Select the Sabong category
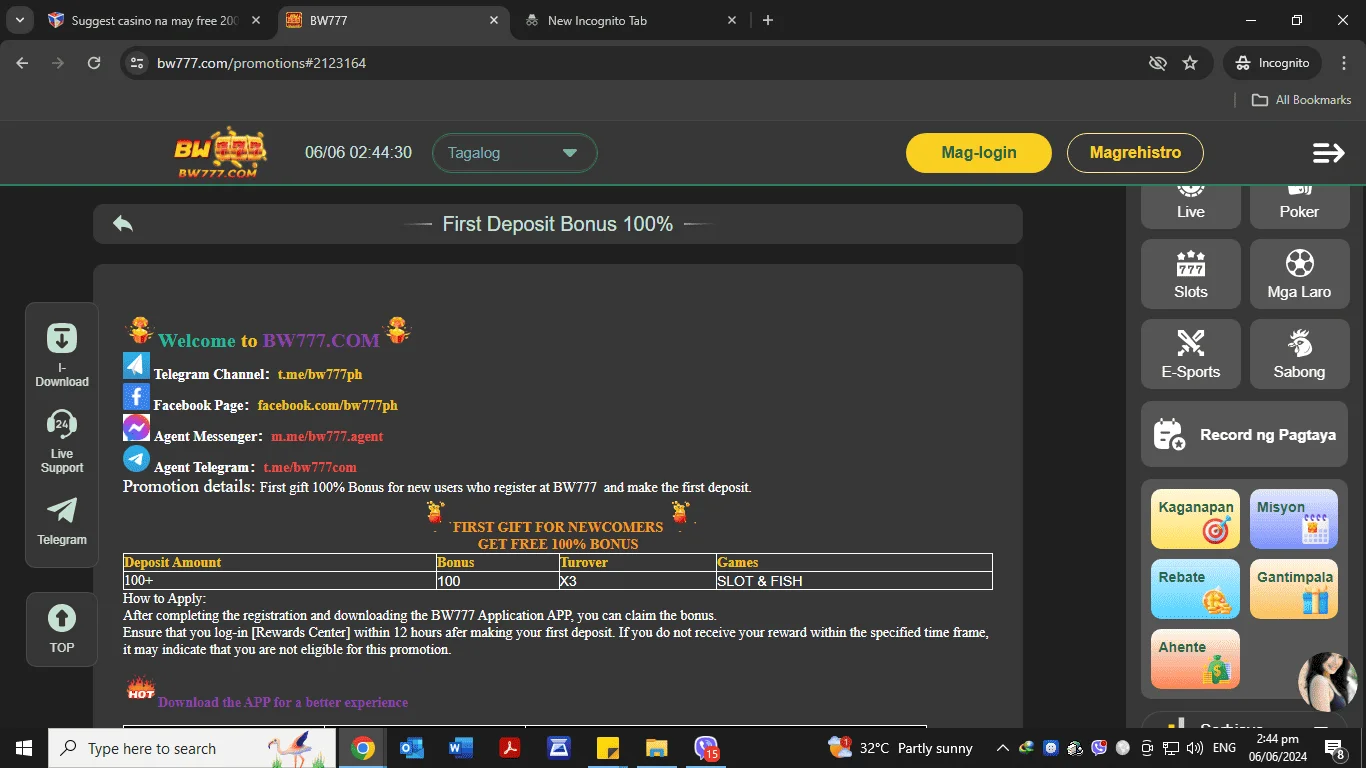 point(1299,354)
